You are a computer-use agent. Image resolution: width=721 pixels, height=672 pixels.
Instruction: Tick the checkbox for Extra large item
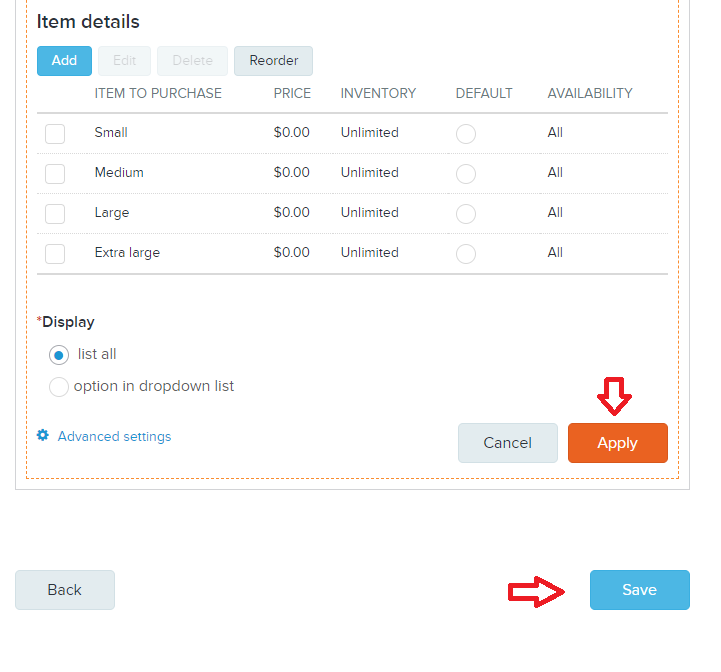click(x=55, y=254)
